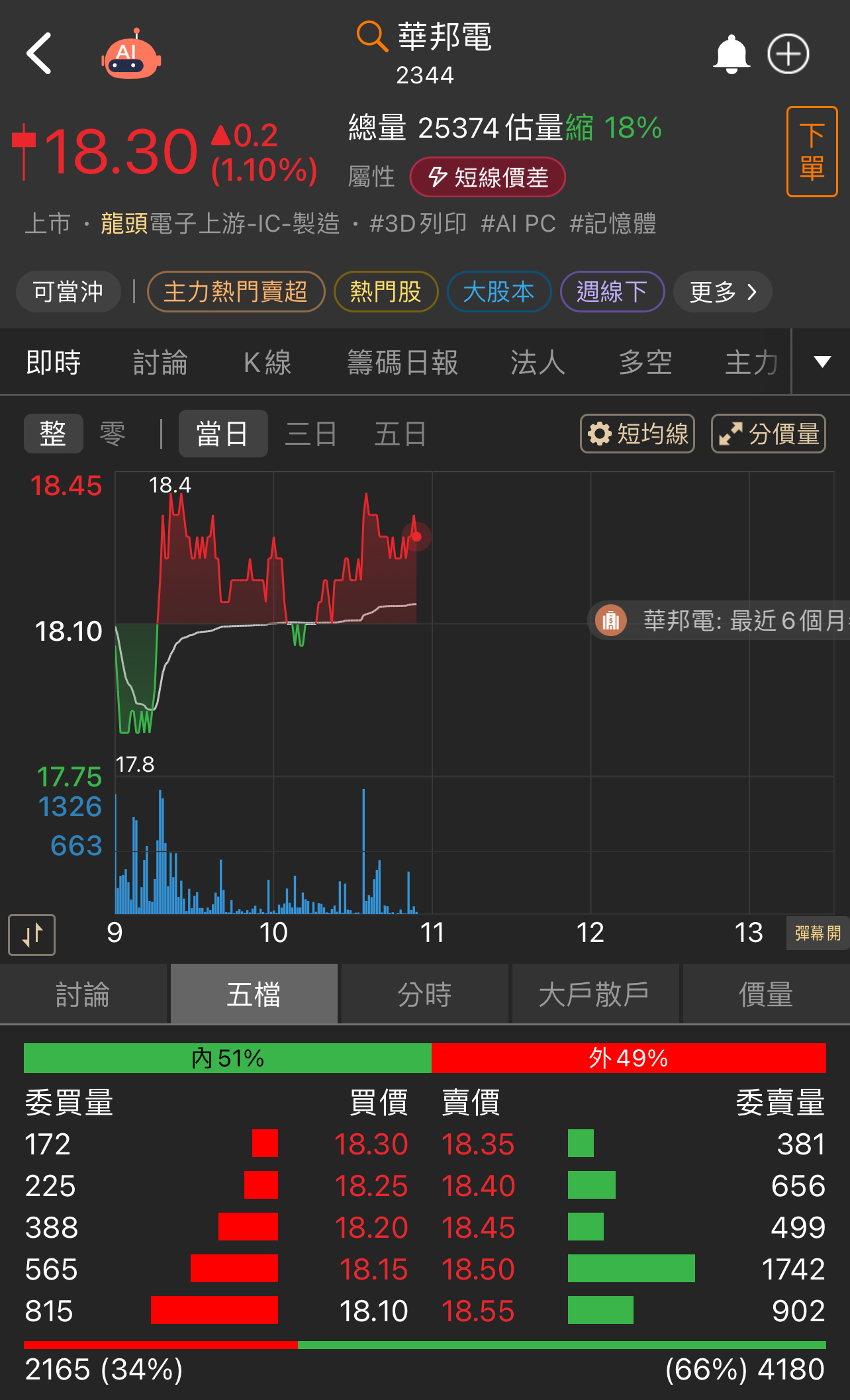Add stock to watchlist with plus icon
The image size is (850, 1400).
pyautogui.click(x=788, y=54)
